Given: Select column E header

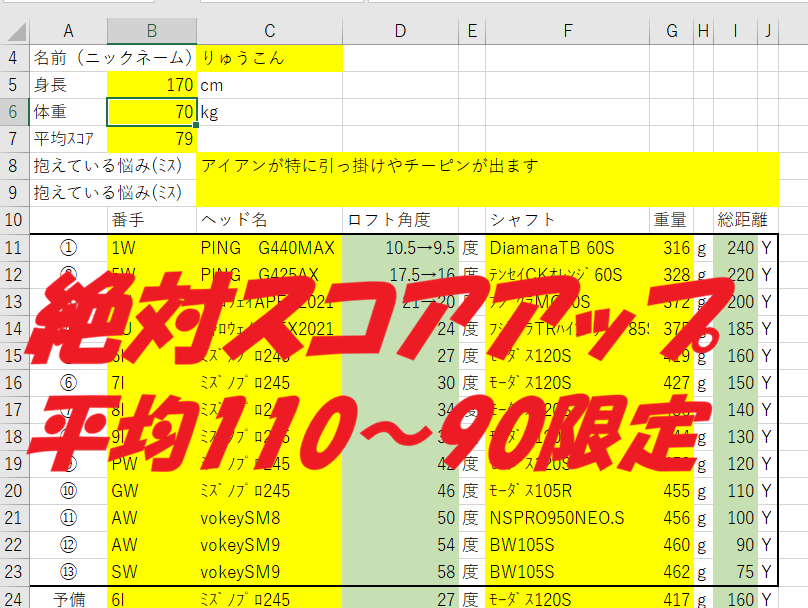Looking at the screenshot, I should point(472,31).
